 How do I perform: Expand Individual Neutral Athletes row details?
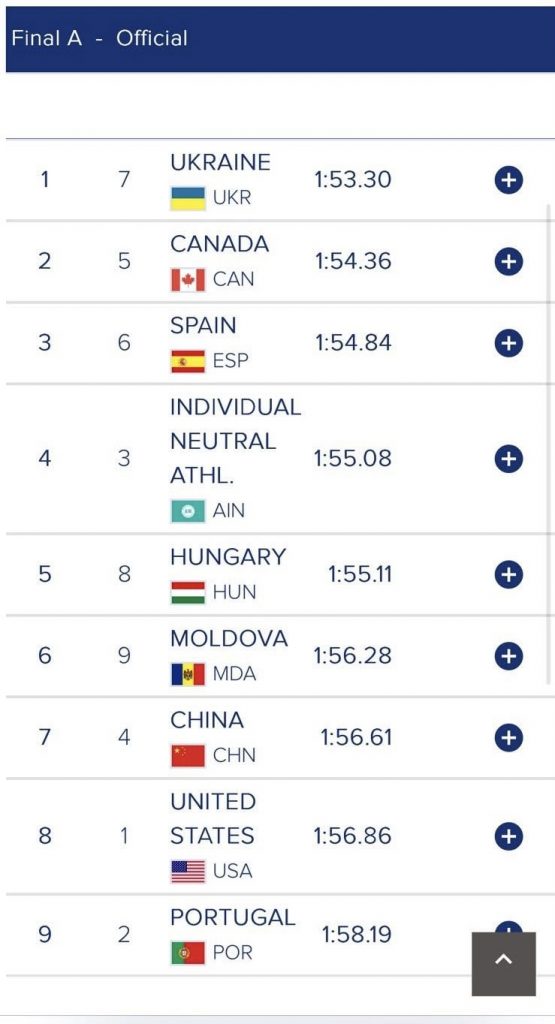pyautogui.click(x=509, y=458)
